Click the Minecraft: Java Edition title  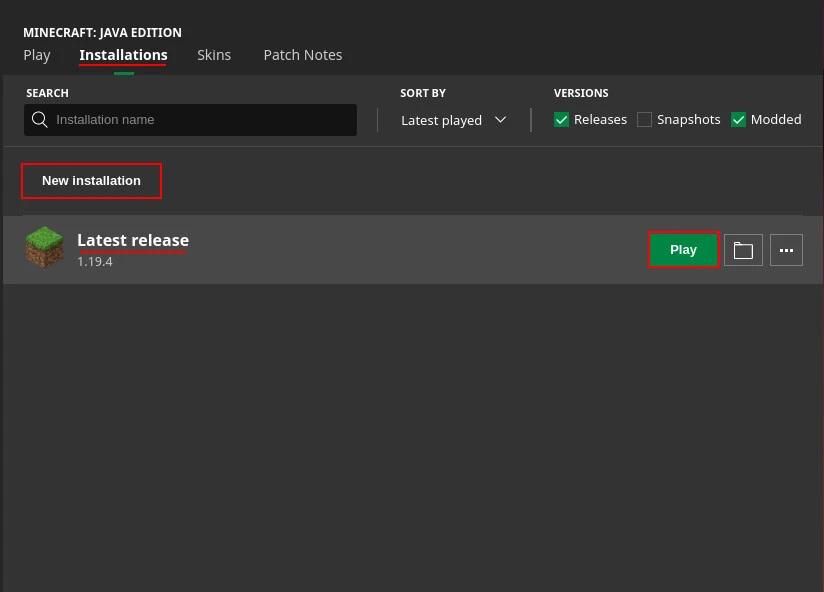coord(102,33)
